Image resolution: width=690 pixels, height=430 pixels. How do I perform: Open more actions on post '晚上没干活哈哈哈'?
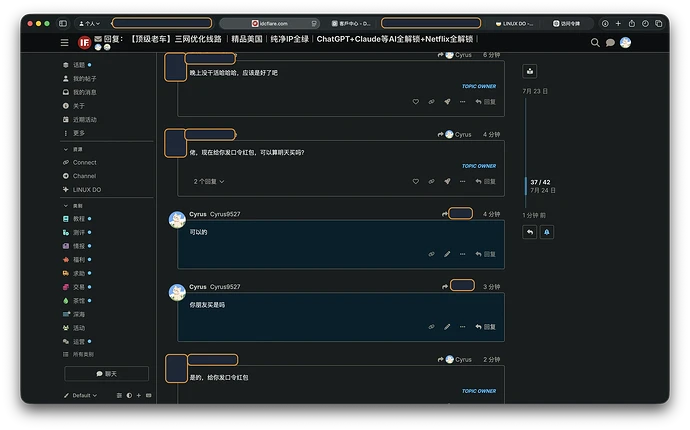462,102
